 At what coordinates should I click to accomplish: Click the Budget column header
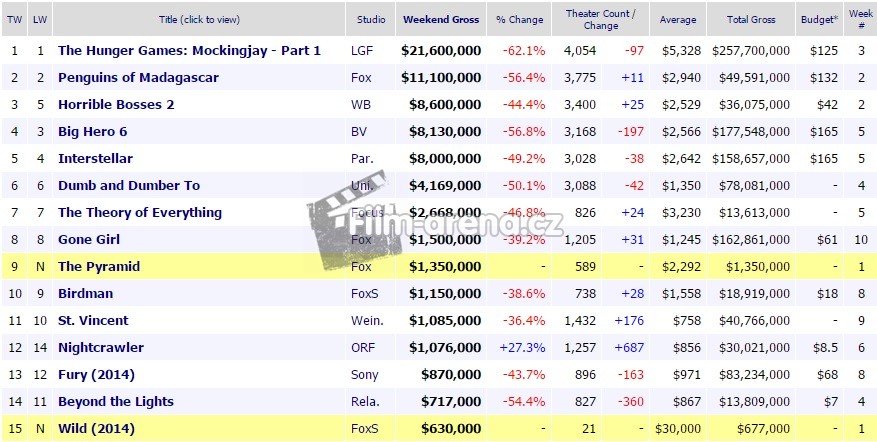tap(818, 19)
